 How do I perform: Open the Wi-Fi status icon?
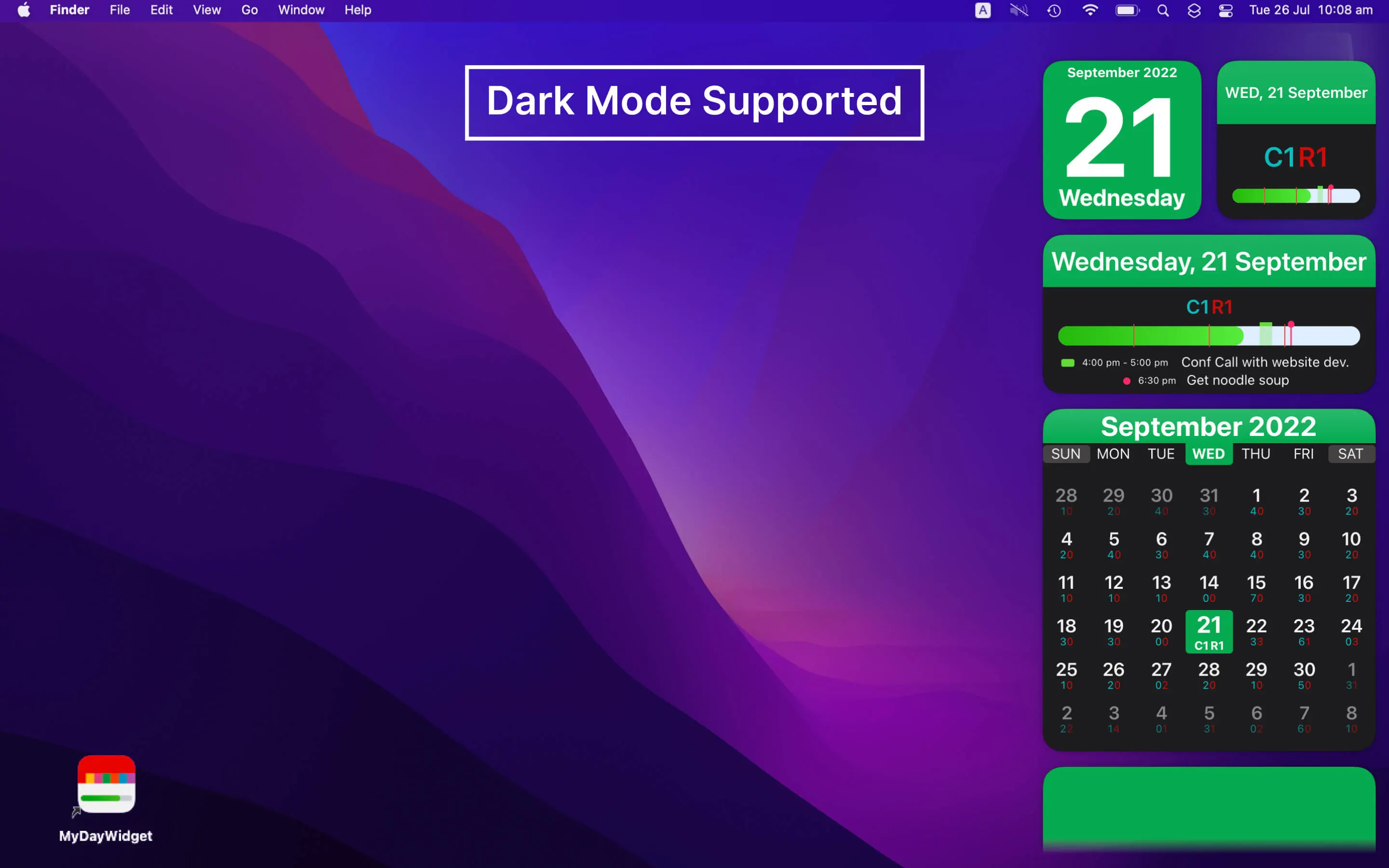point(1089,10)
